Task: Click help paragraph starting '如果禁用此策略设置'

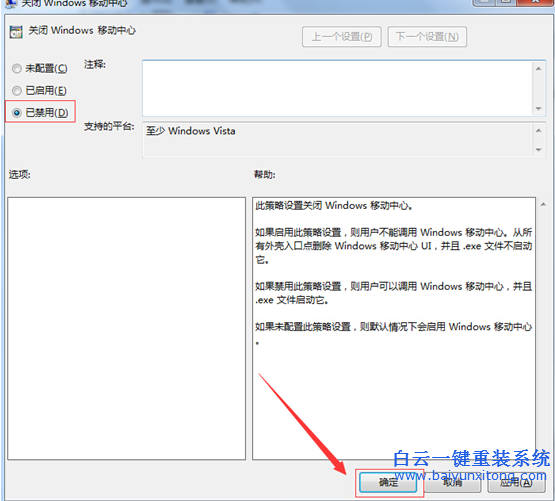Action: tap(394, 293)
